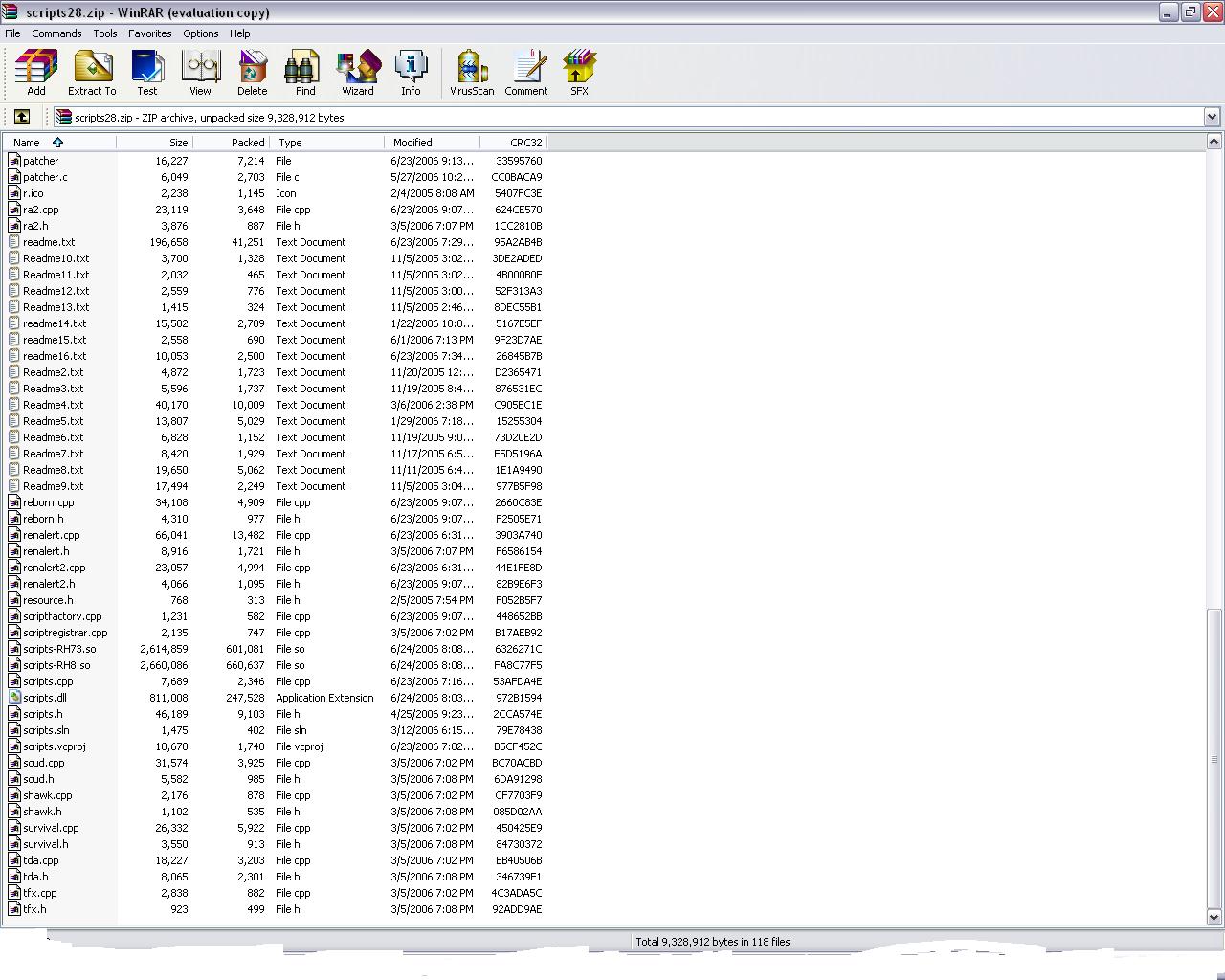
Task: Open the Favorites menu
Action: coord(149,33)
